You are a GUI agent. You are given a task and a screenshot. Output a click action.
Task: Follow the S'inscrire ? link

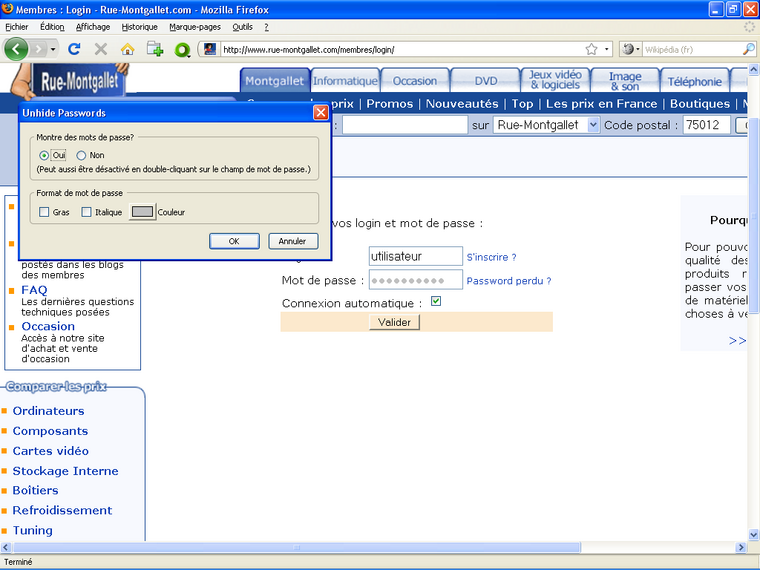[491, 257]
